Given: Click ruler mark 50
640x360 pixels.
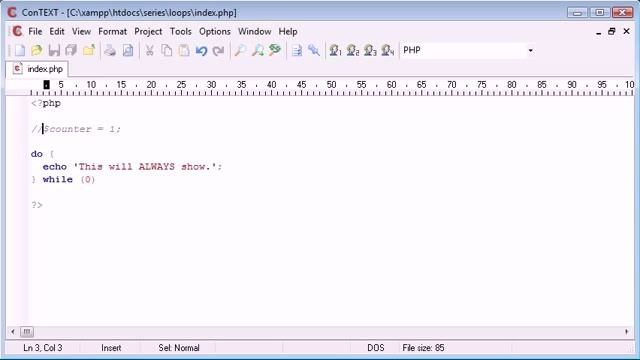Looking at the screenshot, I should 331,84.
